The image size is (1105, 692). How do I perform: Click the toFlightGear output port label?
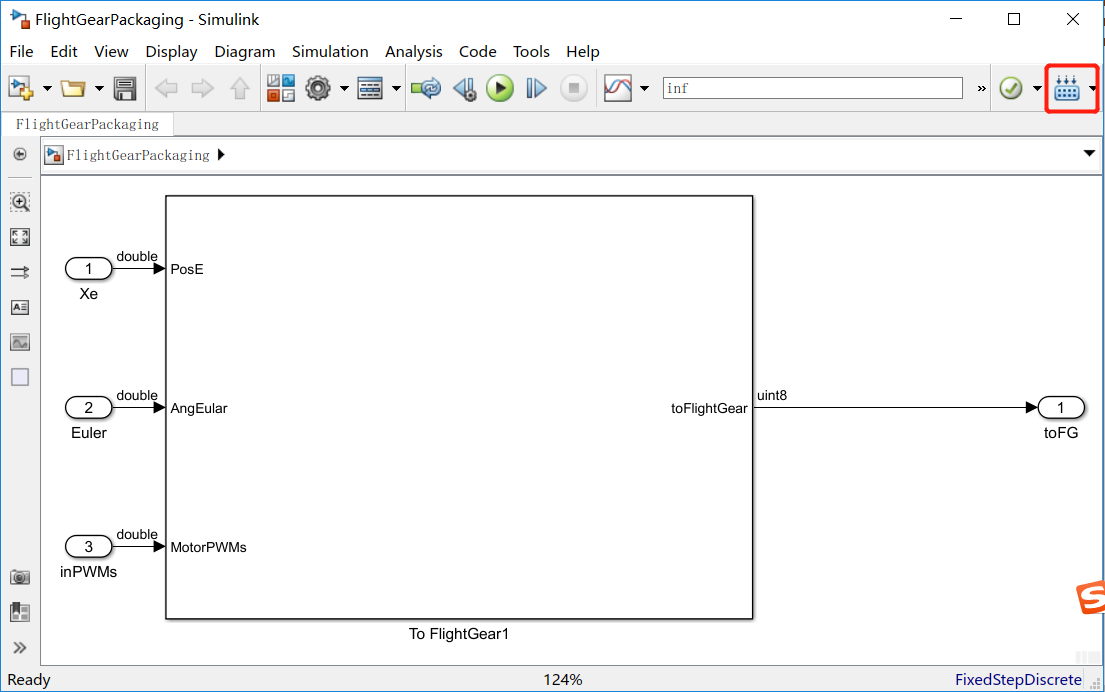click(x=709, y=408)
